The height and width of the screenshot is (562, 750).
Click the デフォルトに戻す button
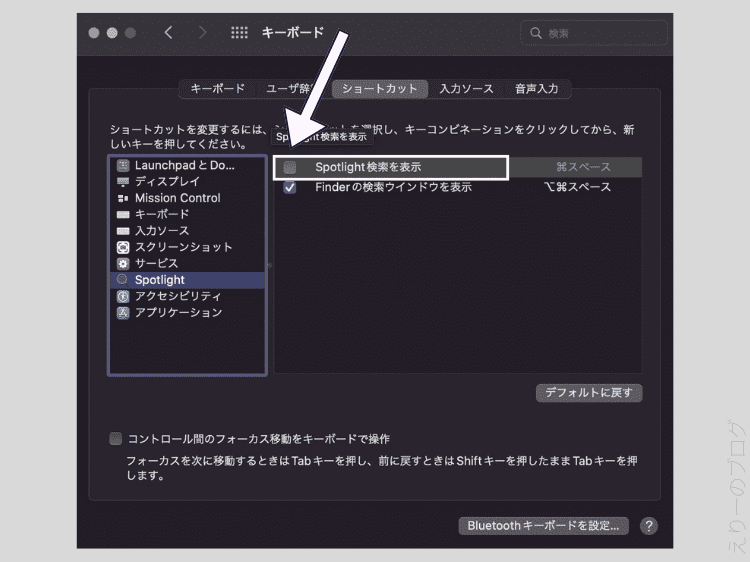588,393
